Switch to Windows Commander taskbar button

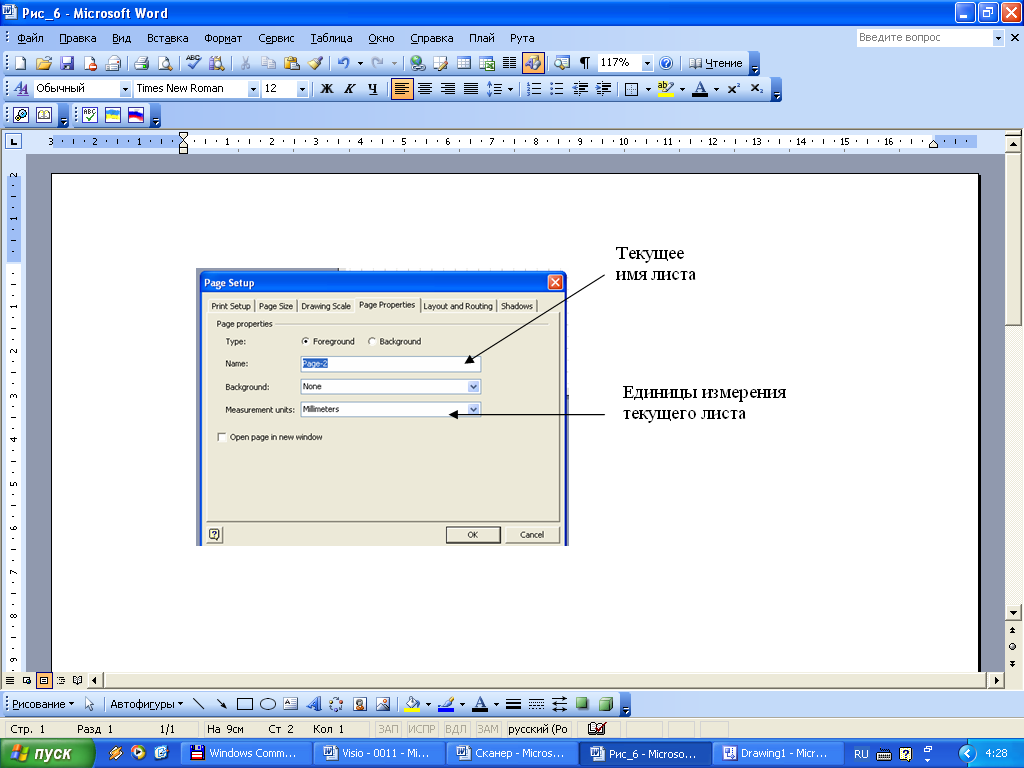(246, 754)
